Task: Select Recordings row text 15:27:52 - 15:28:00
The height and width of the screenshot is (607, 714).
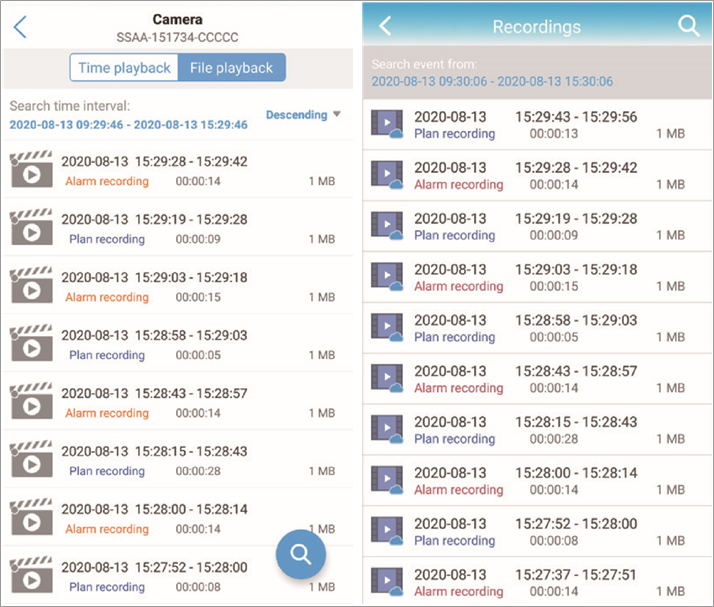Action: [576, 524]
